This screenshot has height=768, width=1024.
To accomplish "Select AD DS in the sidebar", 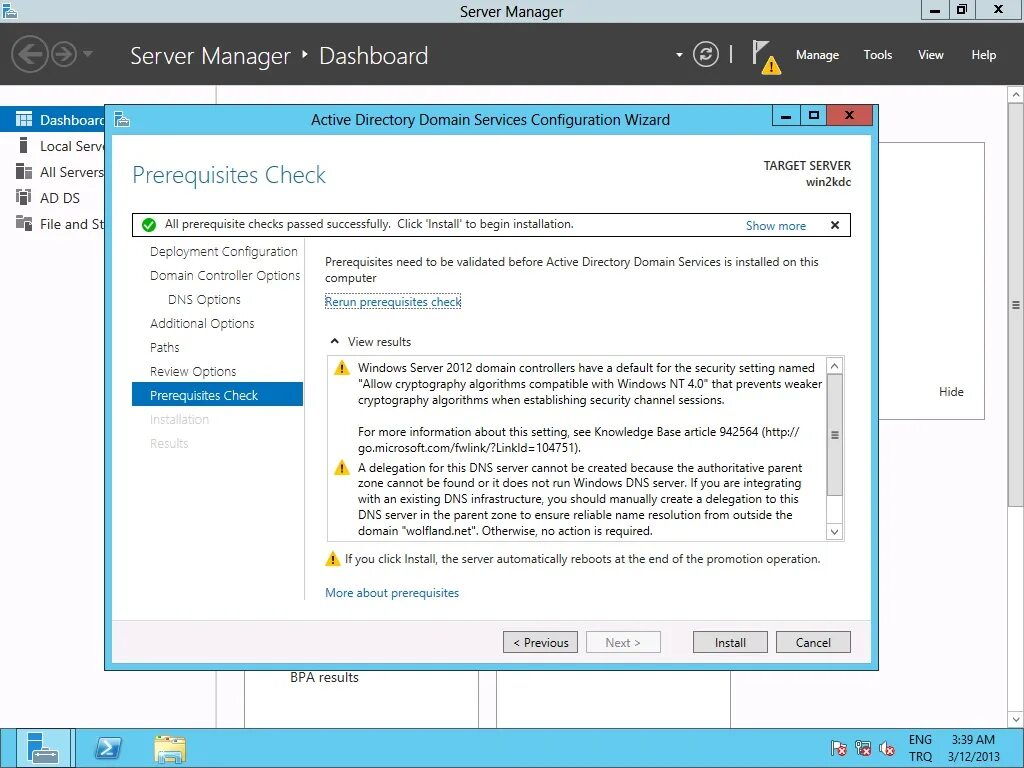I will [52, 198].
